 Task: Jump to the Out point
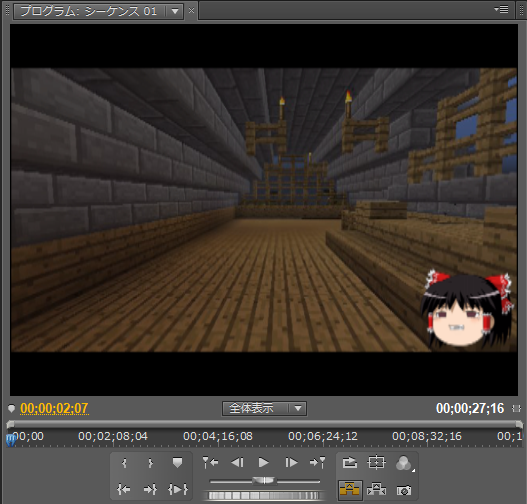tap(150, 490)
